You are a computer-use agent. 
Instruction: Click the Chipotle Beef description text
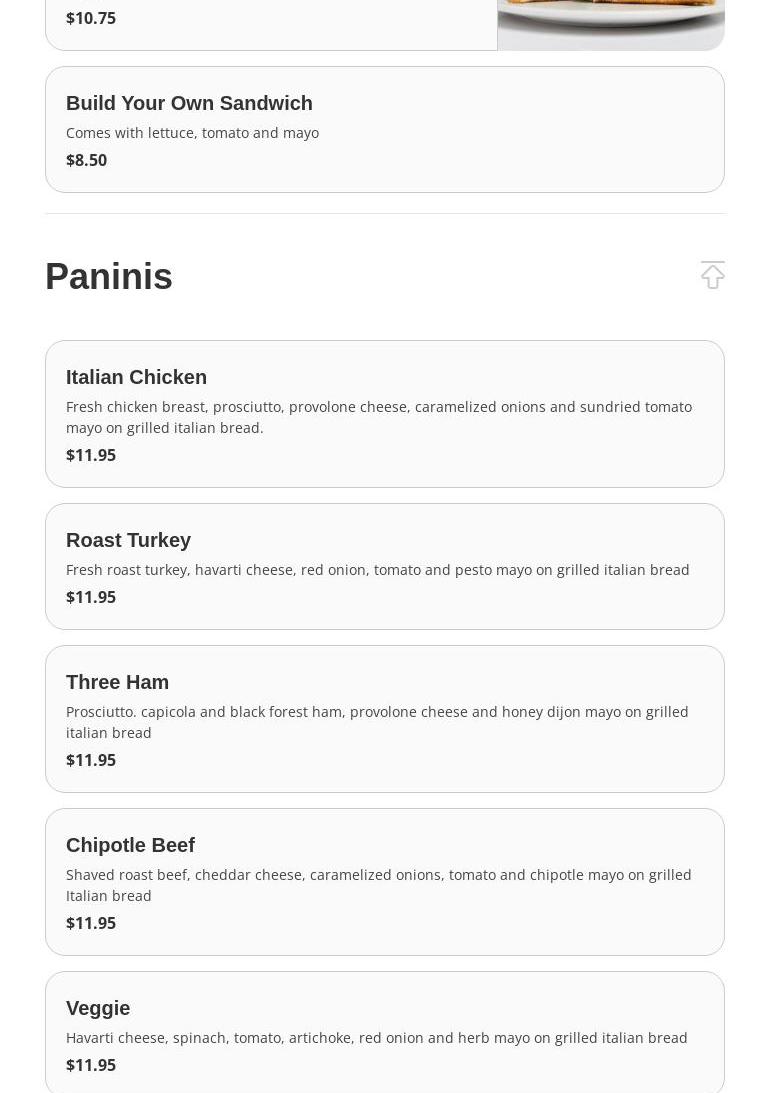(378, 885)
